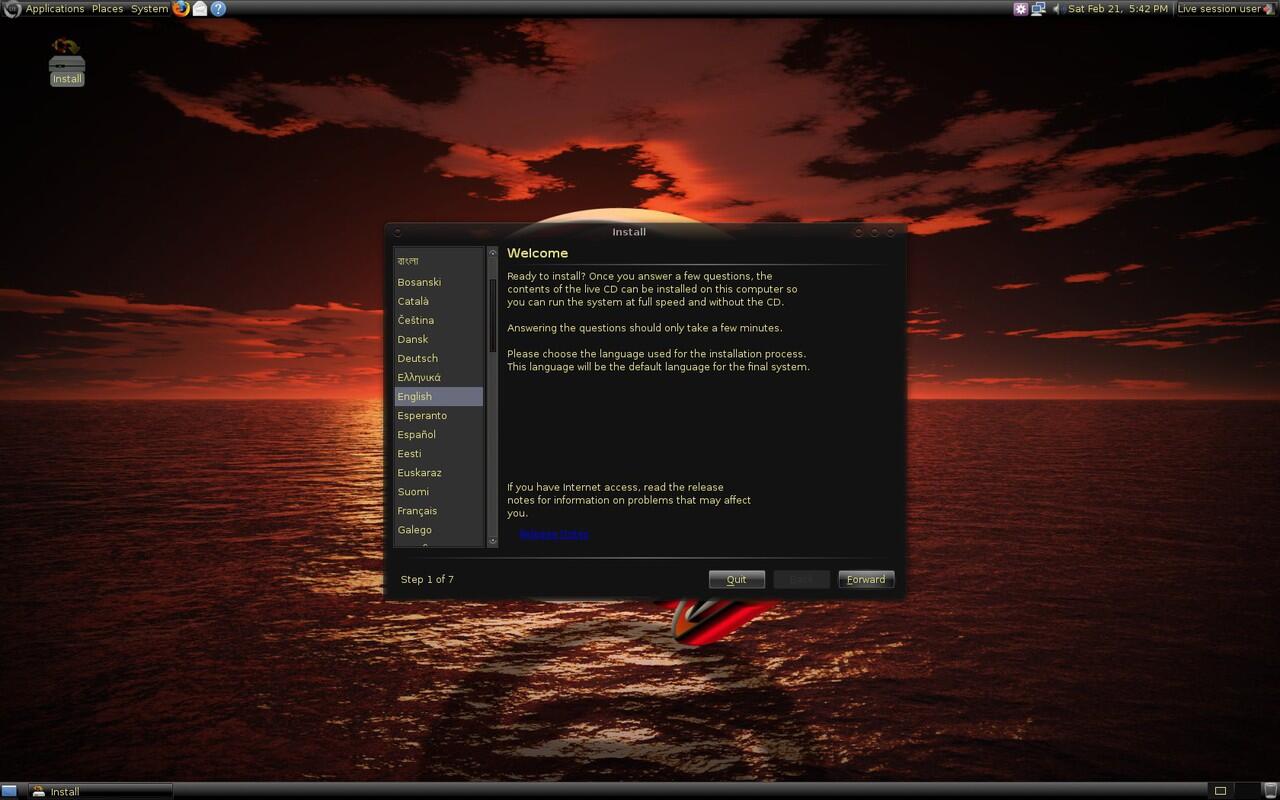Open the network manager tray icon
Viewport: 1280px width, 800px height.
[1038, 8]
